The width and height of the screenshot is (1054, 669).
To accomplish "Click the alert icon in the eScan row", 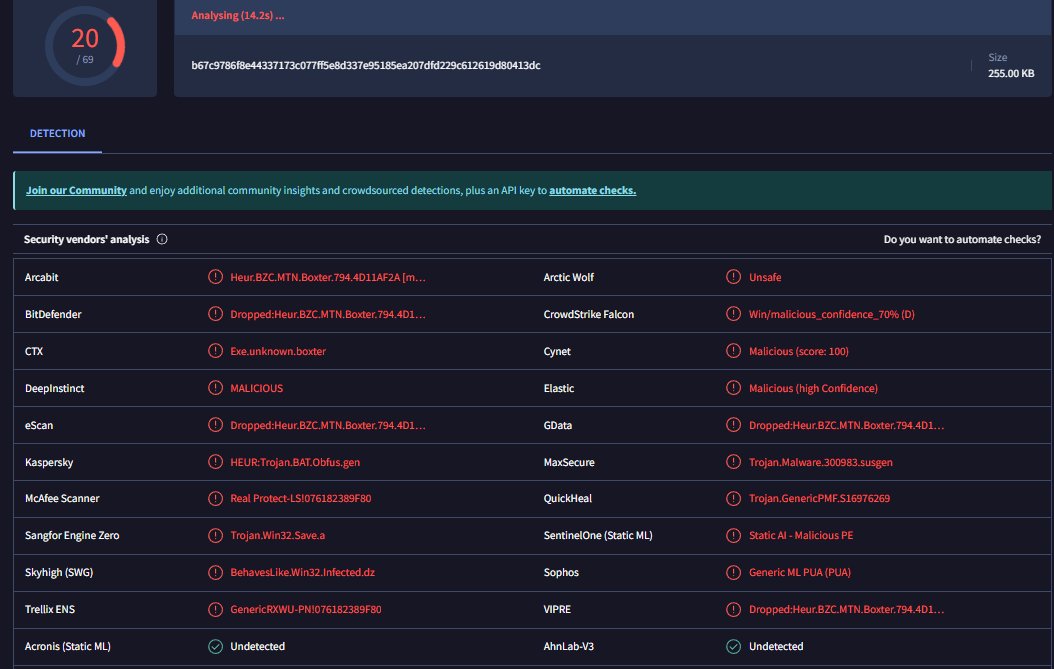I will coord(215,425).
